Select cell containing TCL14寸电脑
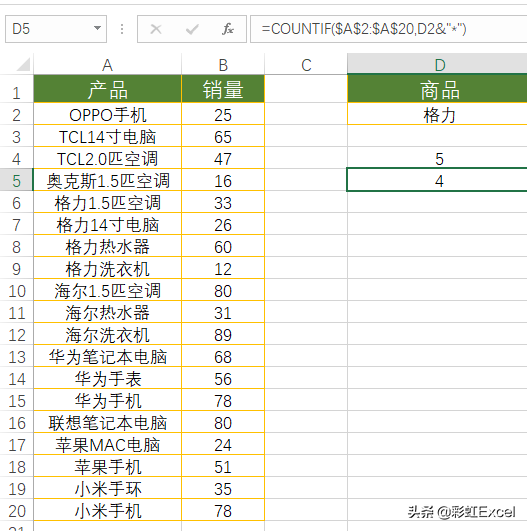The image size is (527, 531). 107,136
